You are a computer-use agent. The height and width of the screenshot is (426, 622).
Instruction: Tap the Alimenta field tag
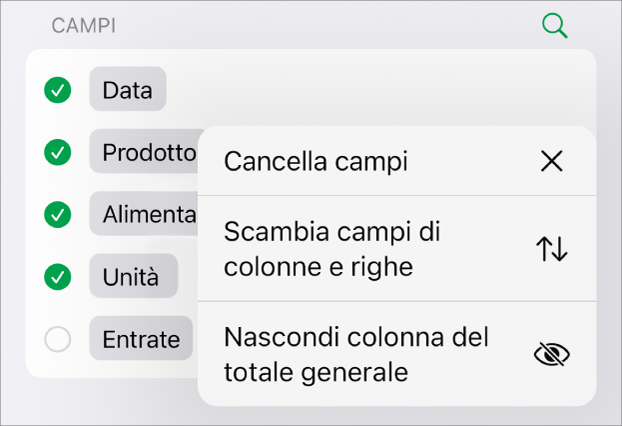pyautogui.click(x=146, y=214)
